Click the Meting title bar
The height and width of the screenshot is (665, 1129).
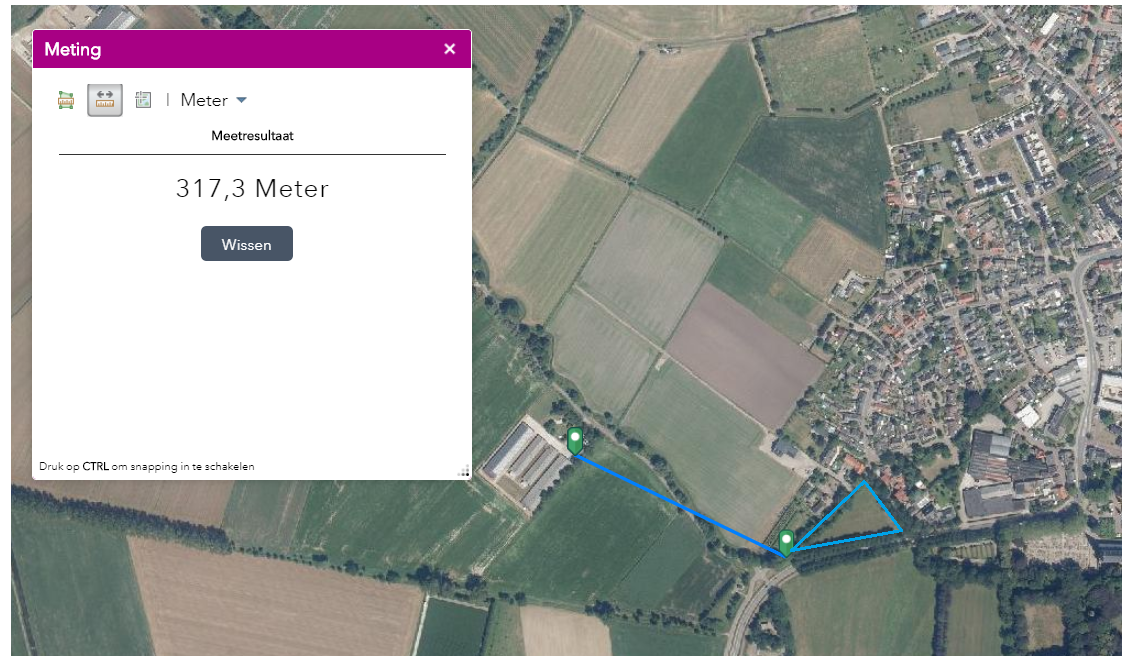(x=240, y=49)
